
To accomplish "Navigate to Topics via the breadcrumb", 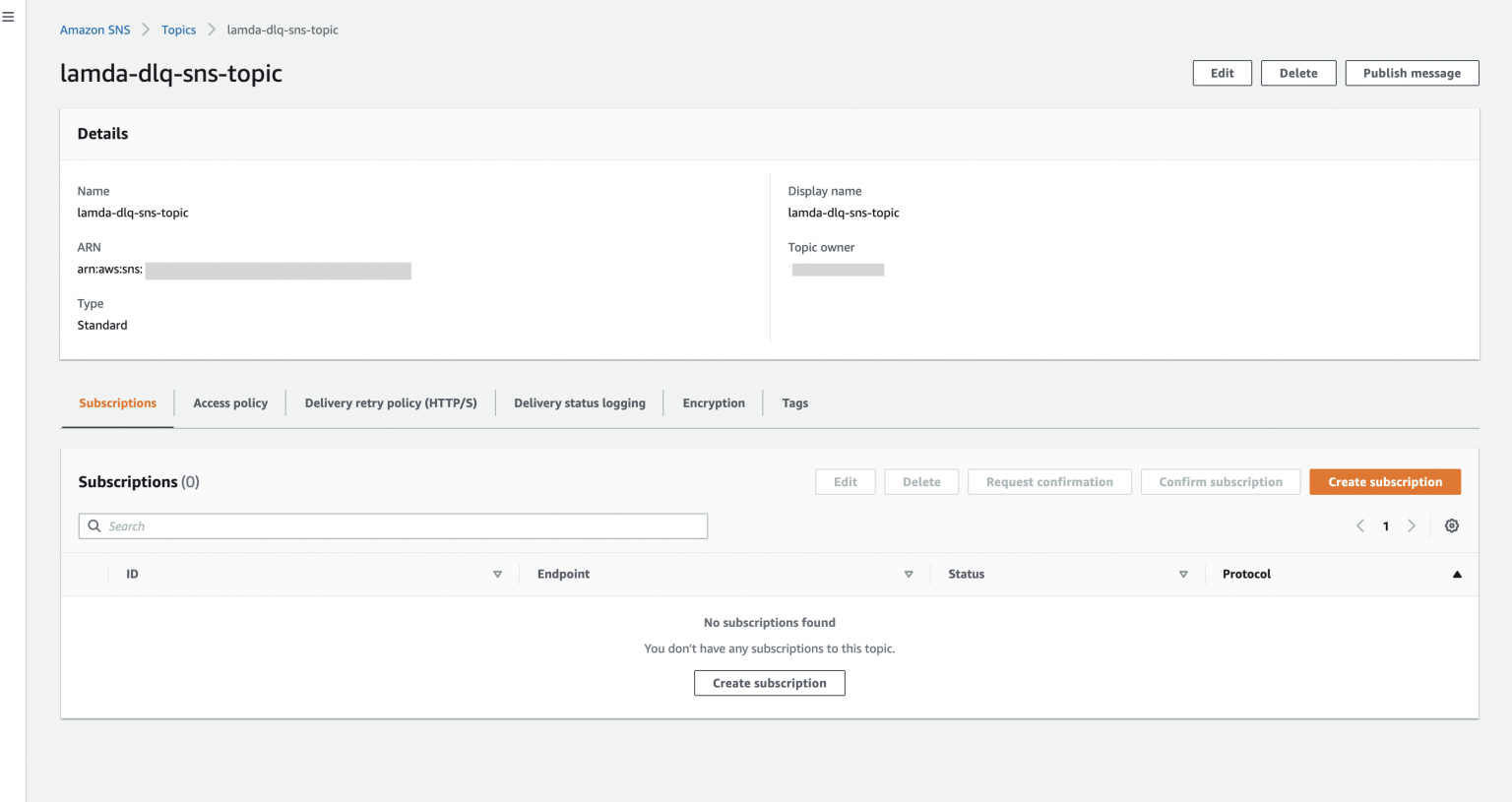I will [x=178, y=30].
